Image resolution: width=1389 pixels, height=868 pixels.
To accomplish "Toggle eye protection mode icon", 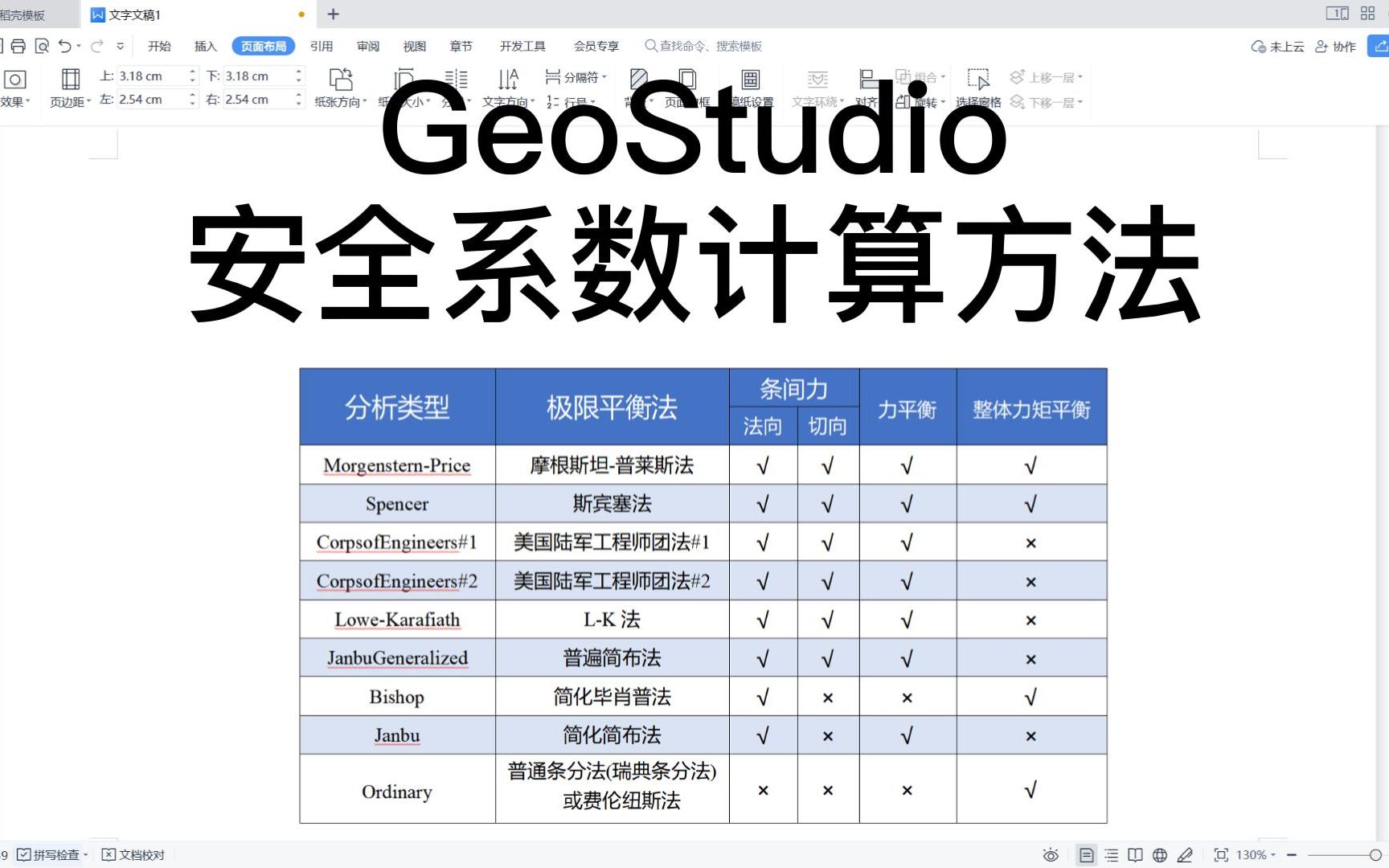I will tap(1051, 854).
